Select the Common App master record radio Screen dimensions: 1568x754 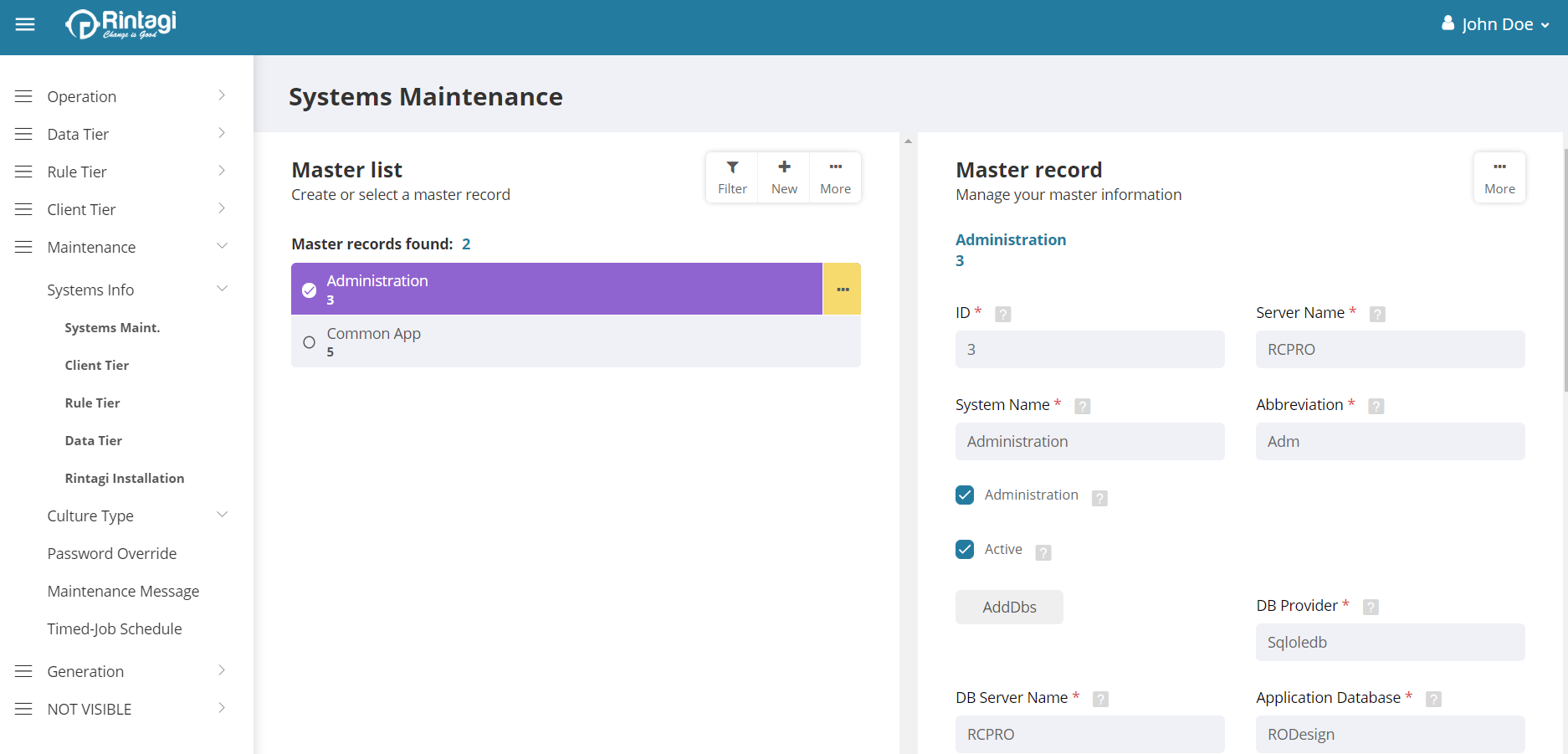pyautogui.click(x=309, y=342)
